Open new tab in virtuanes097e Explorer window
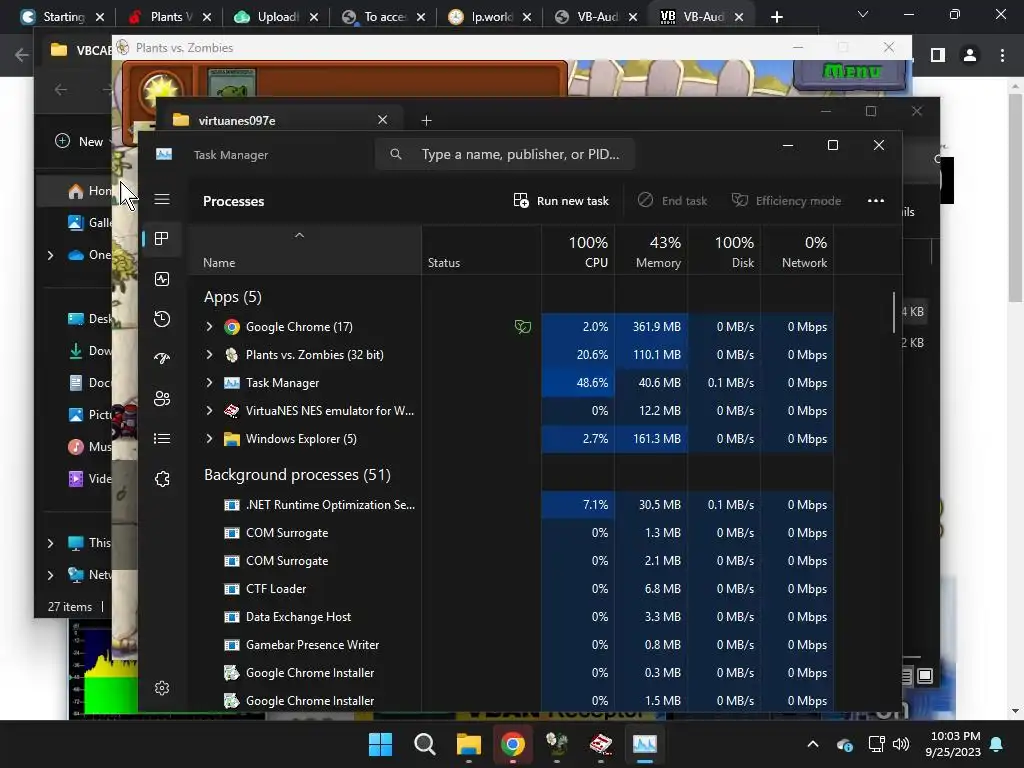This screenshot has width=1024, height=768. [x=426, y=120]
